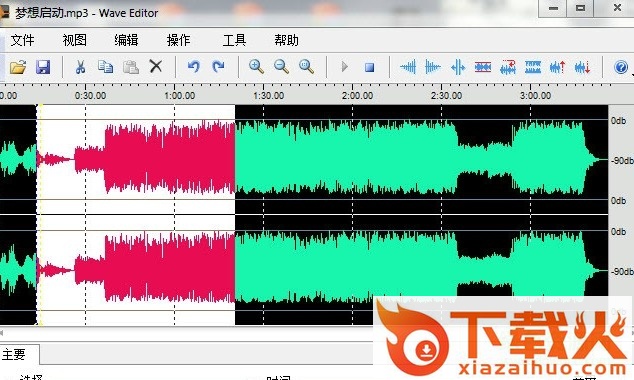Viewport: 634px width, 380px height.
Task: Open the 编辑 menu
Action: [126, 40]
